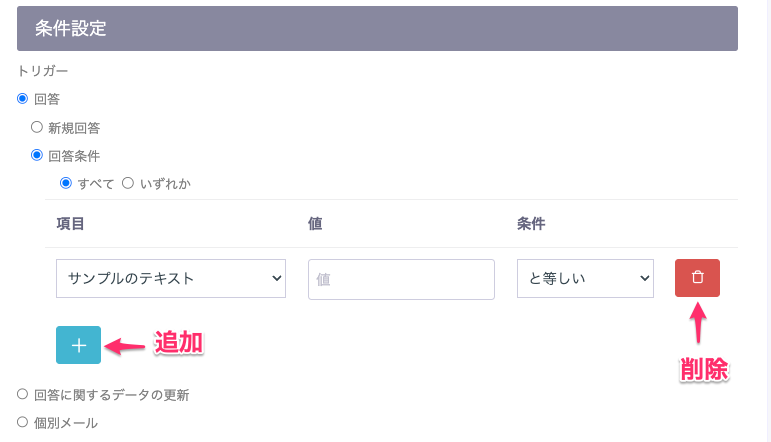Select the 回答 trigger radio button

point(22,99)
